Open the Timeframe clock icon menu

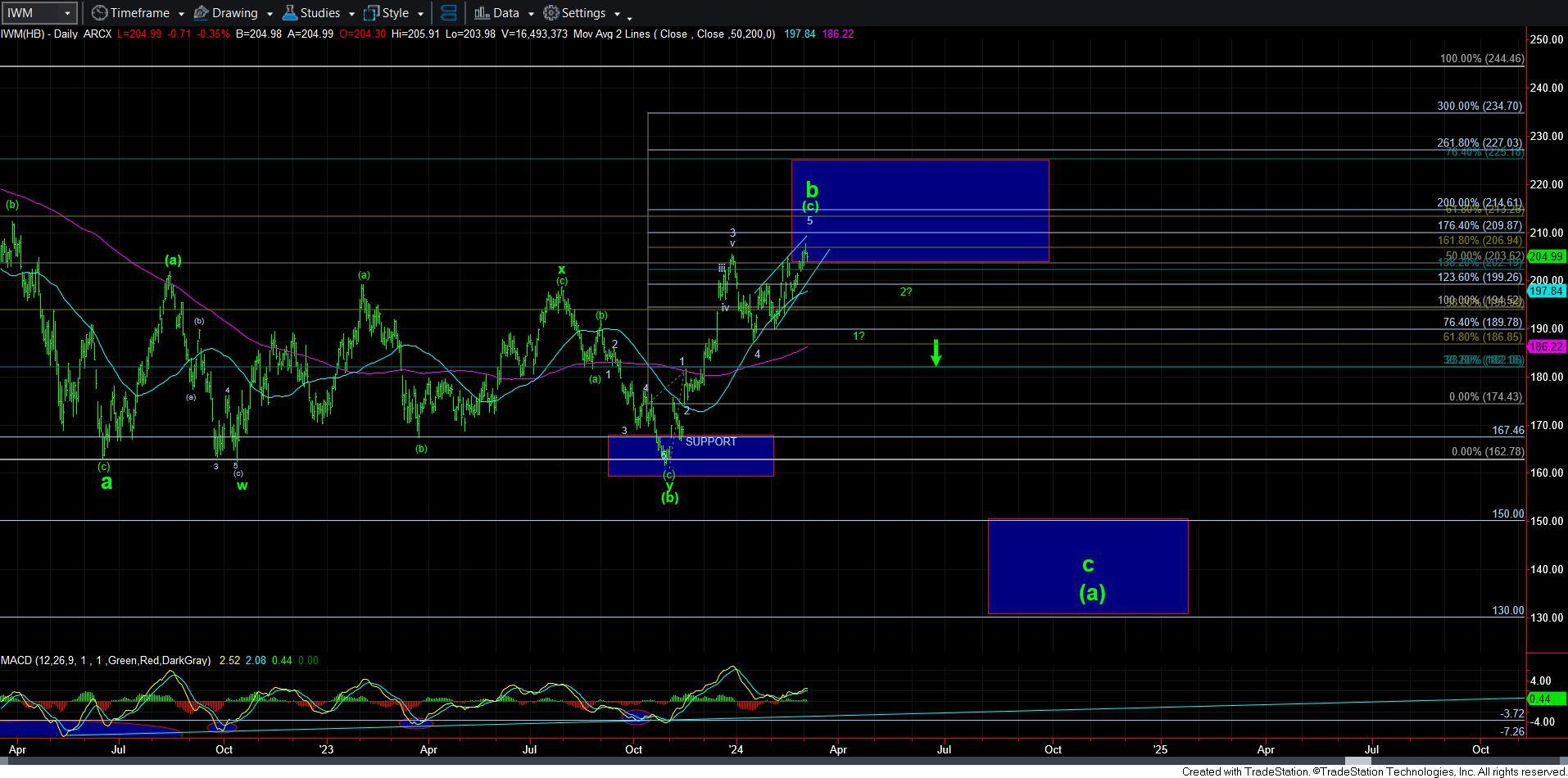pyautogui.click(x=99, y=13)
